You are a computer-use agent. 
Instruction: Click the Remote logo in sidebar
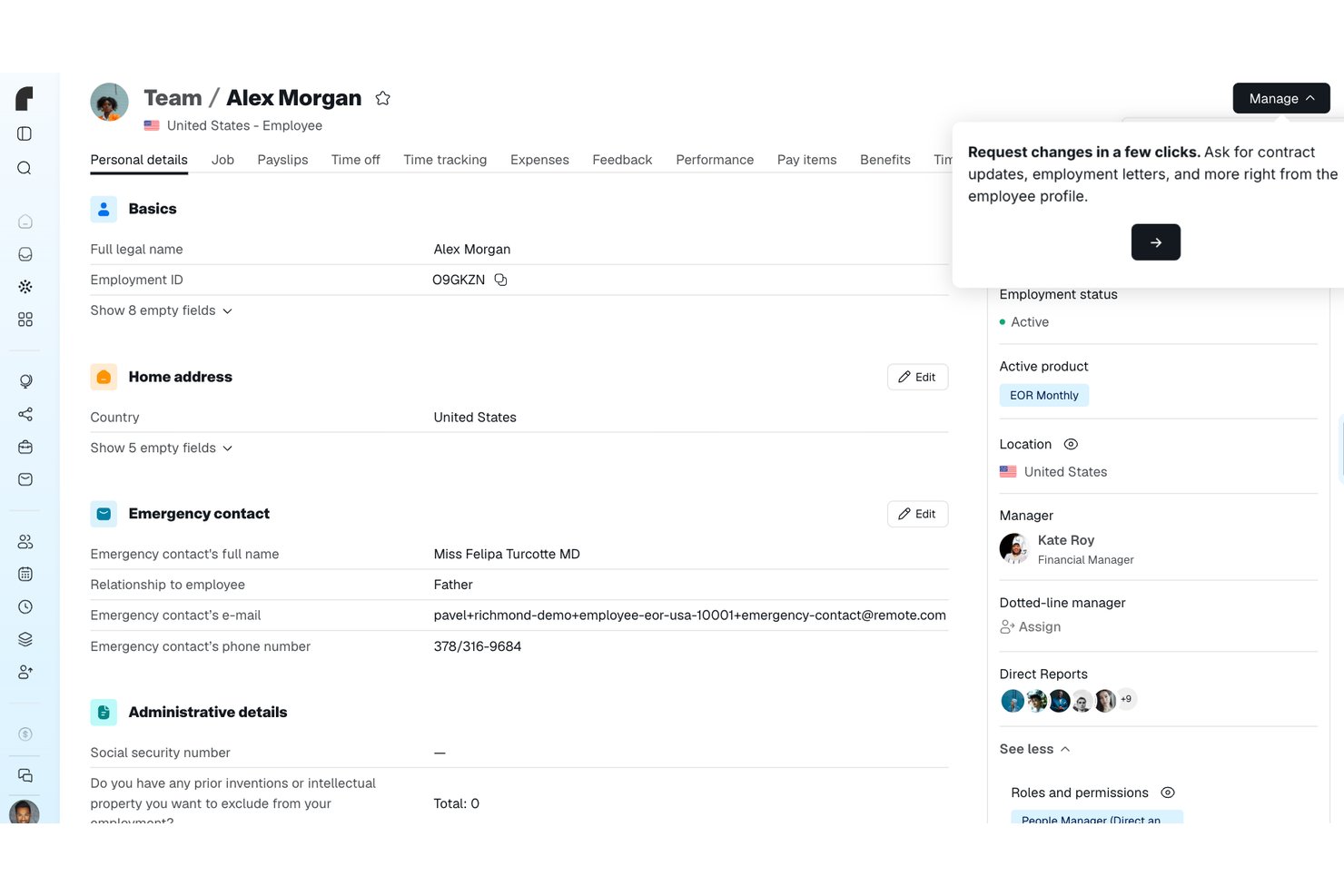[x=25, y=99]
